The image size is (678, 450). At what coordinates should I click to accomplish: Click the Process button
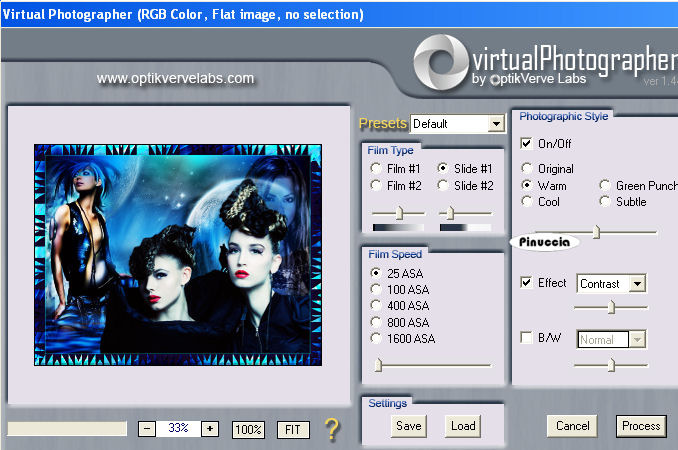point(641,426)
